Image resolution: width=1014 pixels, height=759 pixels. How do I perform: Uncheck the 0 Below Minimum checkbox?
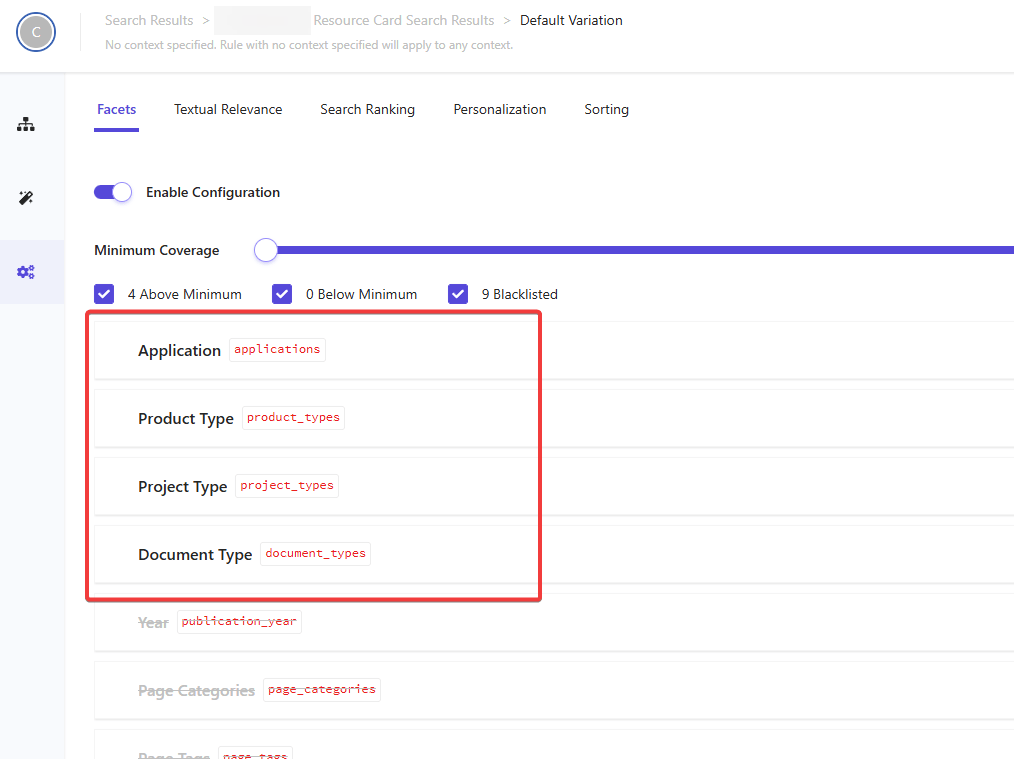tap(282, 294)
